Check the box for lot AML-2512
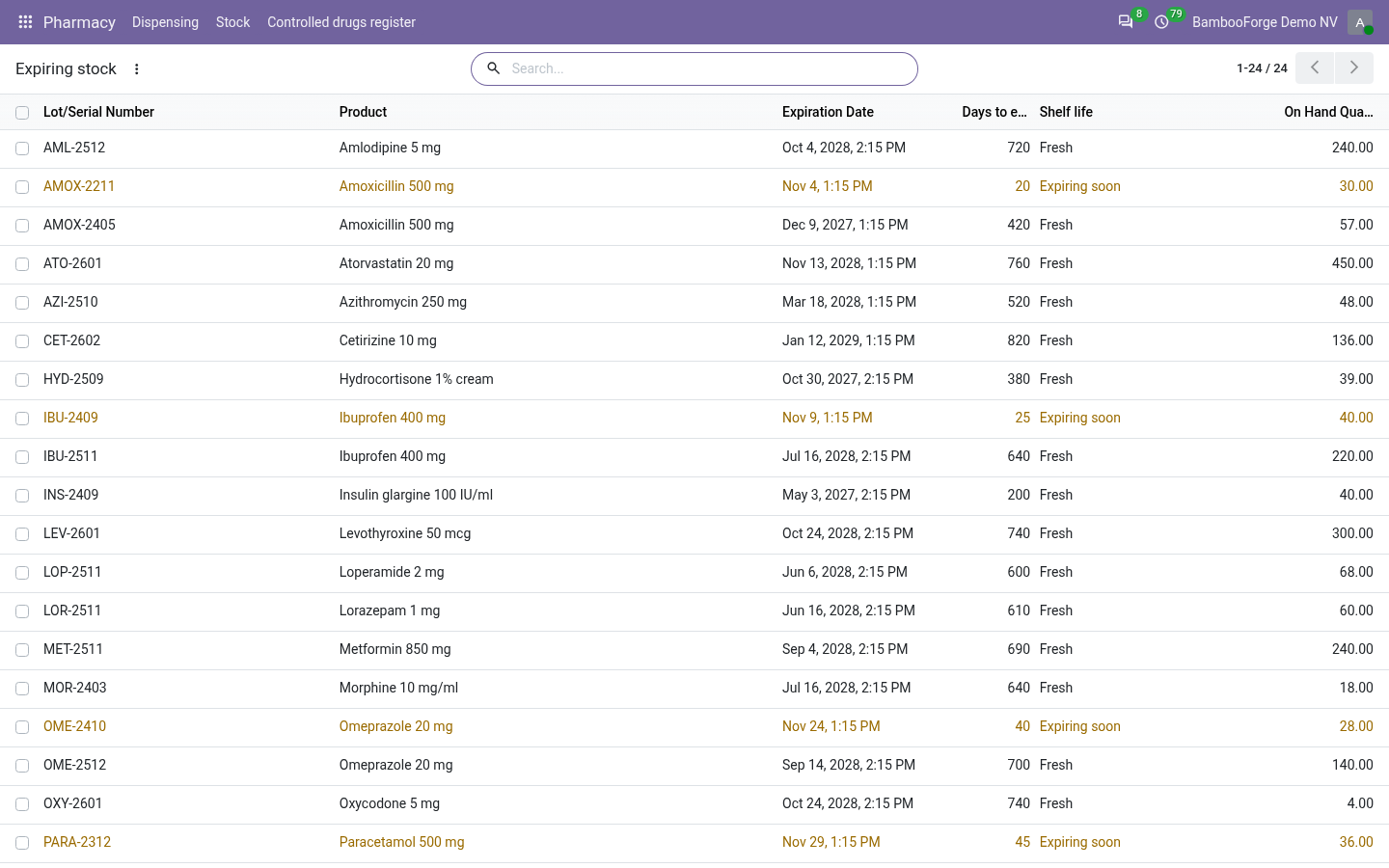 coord(22,149)
